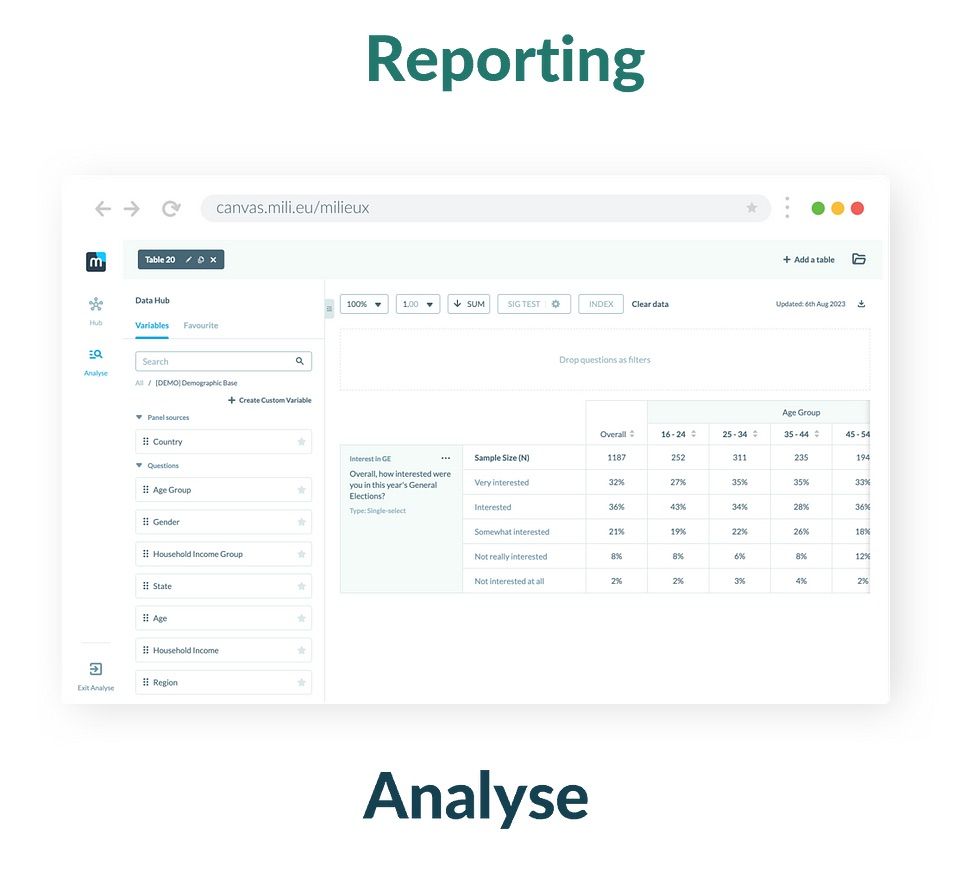This screenshot has height=871, width=960.
Task: Rename Table 20 with pencil icon
Action: click(x=189, y=260)
